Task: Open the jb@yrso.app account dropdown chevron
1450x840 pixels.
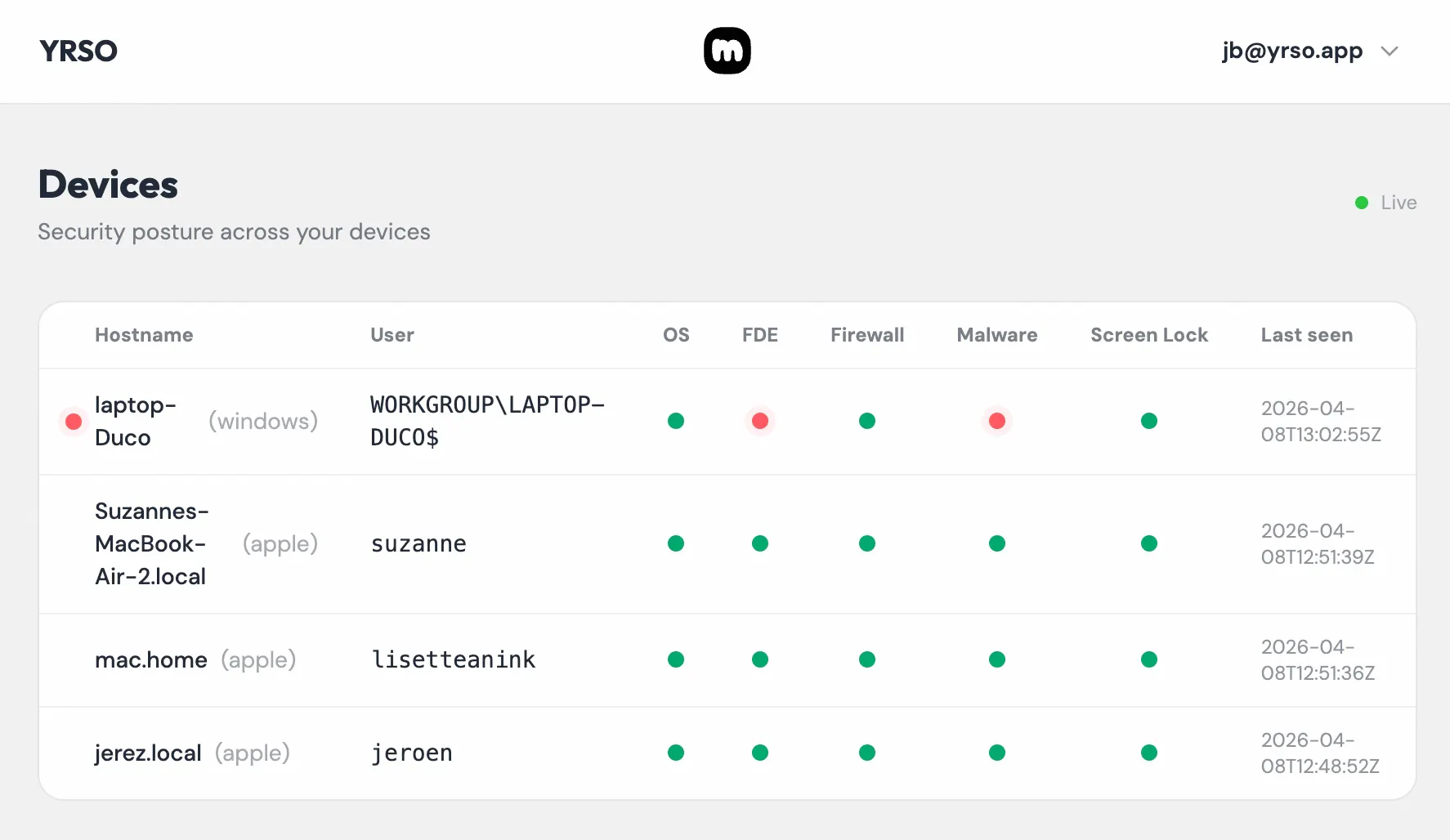Action: tap(1390, 51)
